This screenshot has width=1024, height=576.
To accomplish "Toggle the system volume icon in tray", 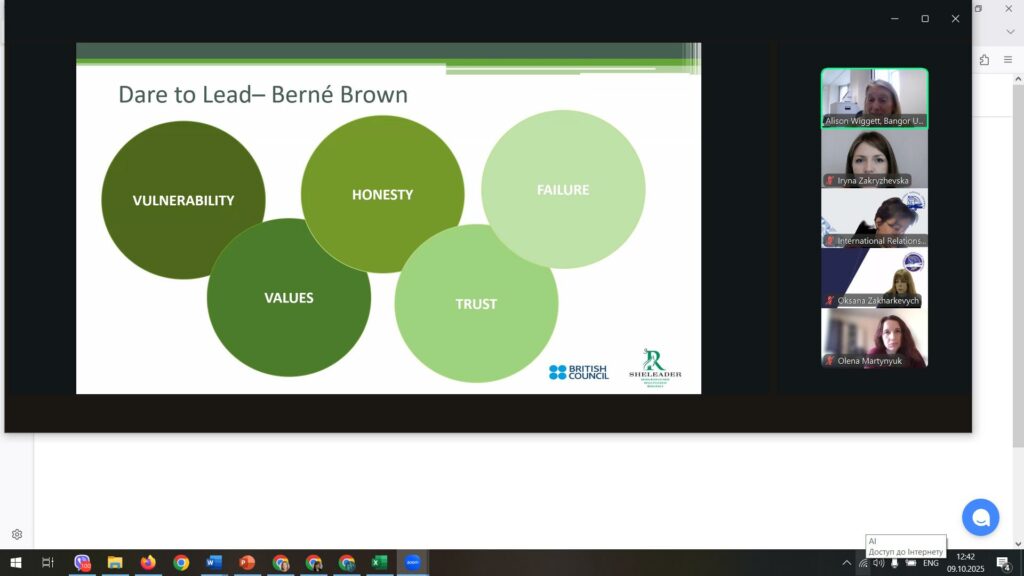I will coord(879,563).
